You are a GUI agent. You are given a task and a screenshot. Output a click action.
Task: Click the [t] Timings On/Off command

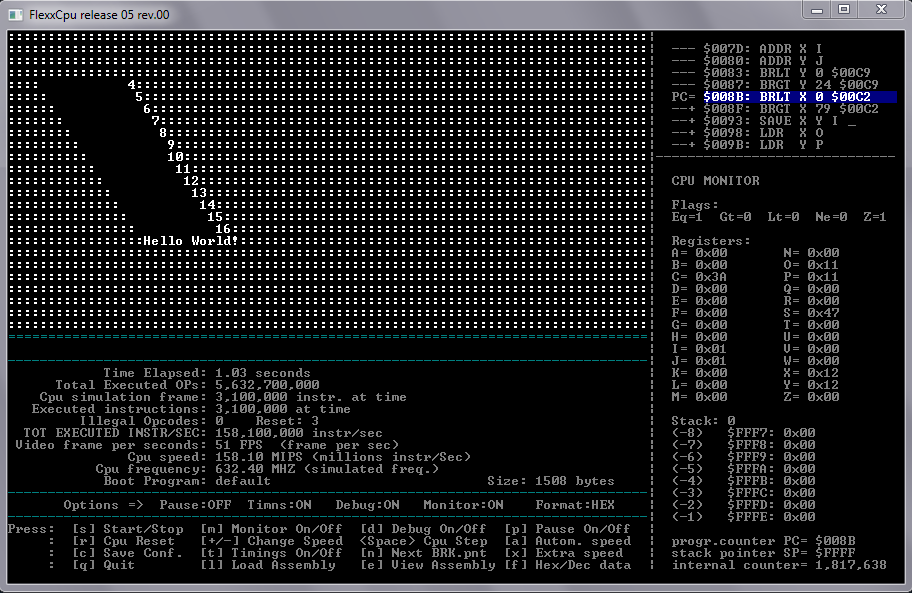(272, 553)
